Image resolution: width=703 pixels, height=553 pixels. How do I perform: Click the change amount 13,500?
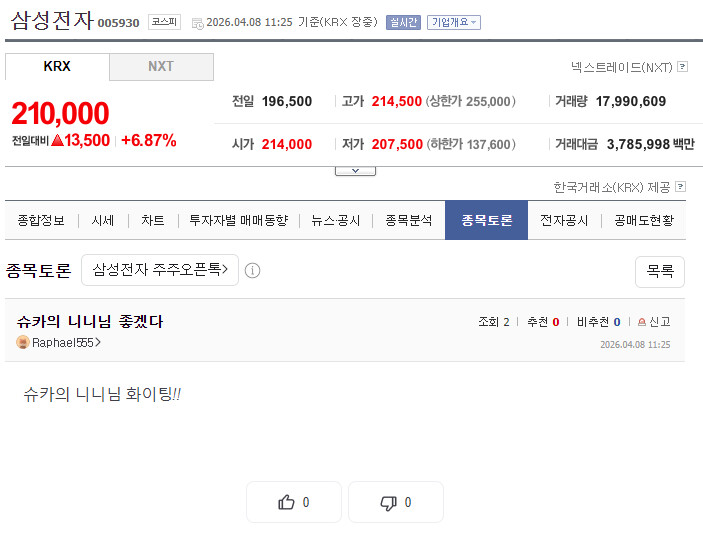pyautogui.click(x=87, y=140)
